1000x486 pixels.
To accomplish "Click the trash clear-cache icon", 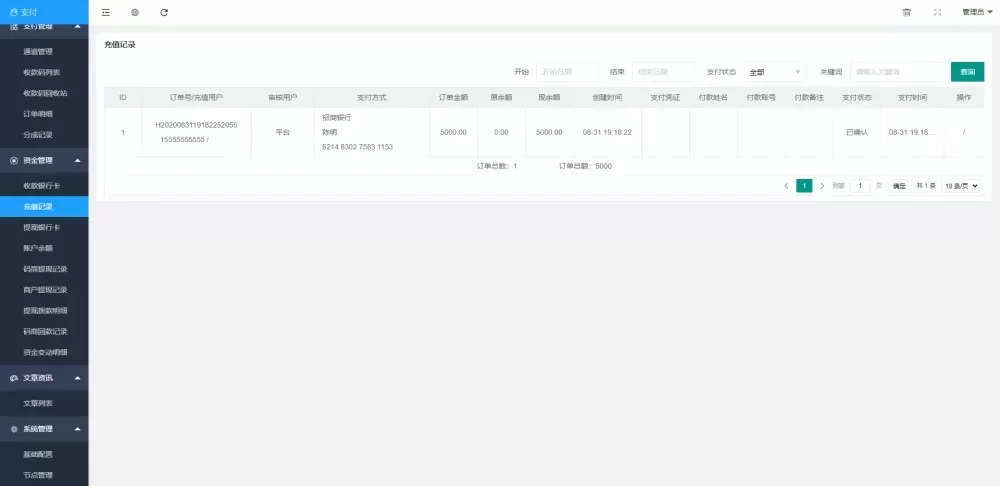I will pos(906,12).
